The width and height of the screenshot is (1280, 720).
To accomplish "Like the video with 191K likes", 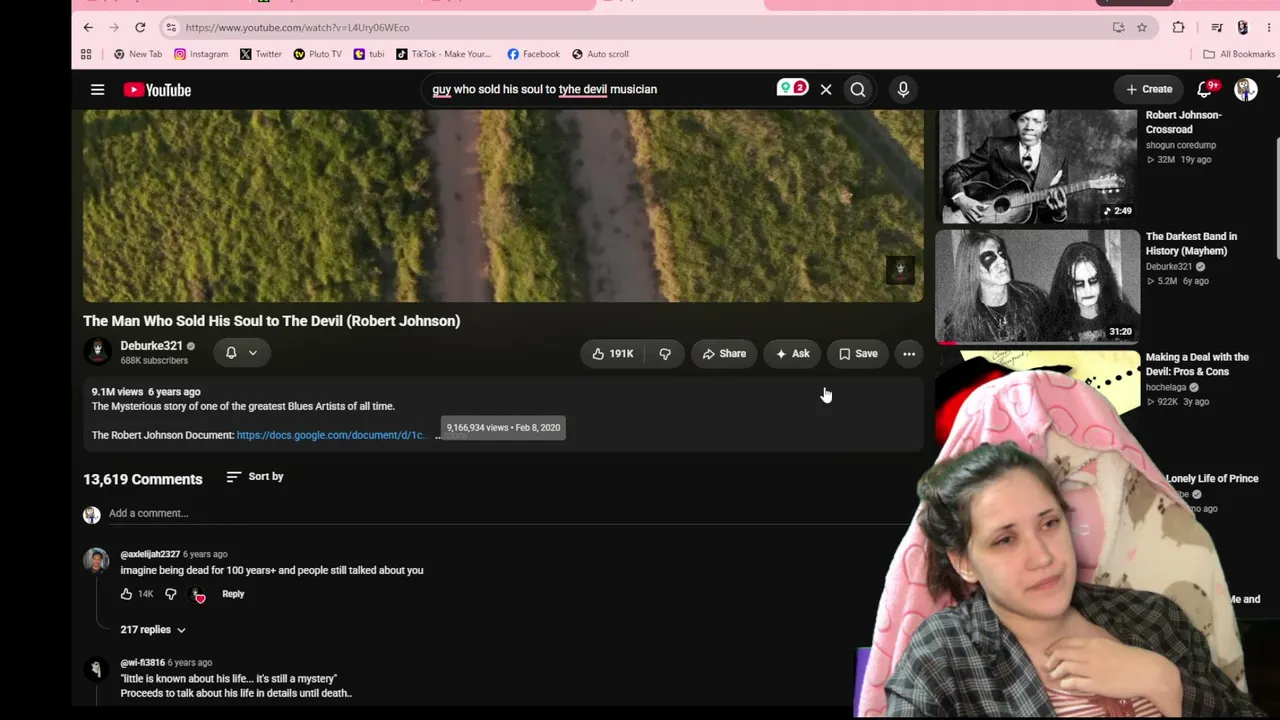I will pos(612,354).
